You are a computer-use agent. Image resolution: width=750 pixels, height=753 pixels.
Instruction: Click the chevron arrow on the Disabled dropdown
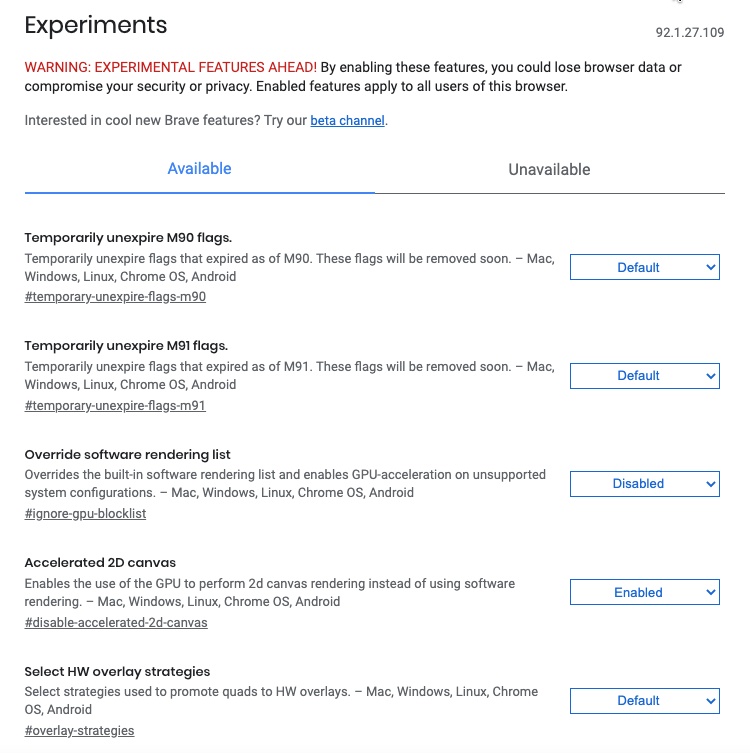tap(711, 484)
